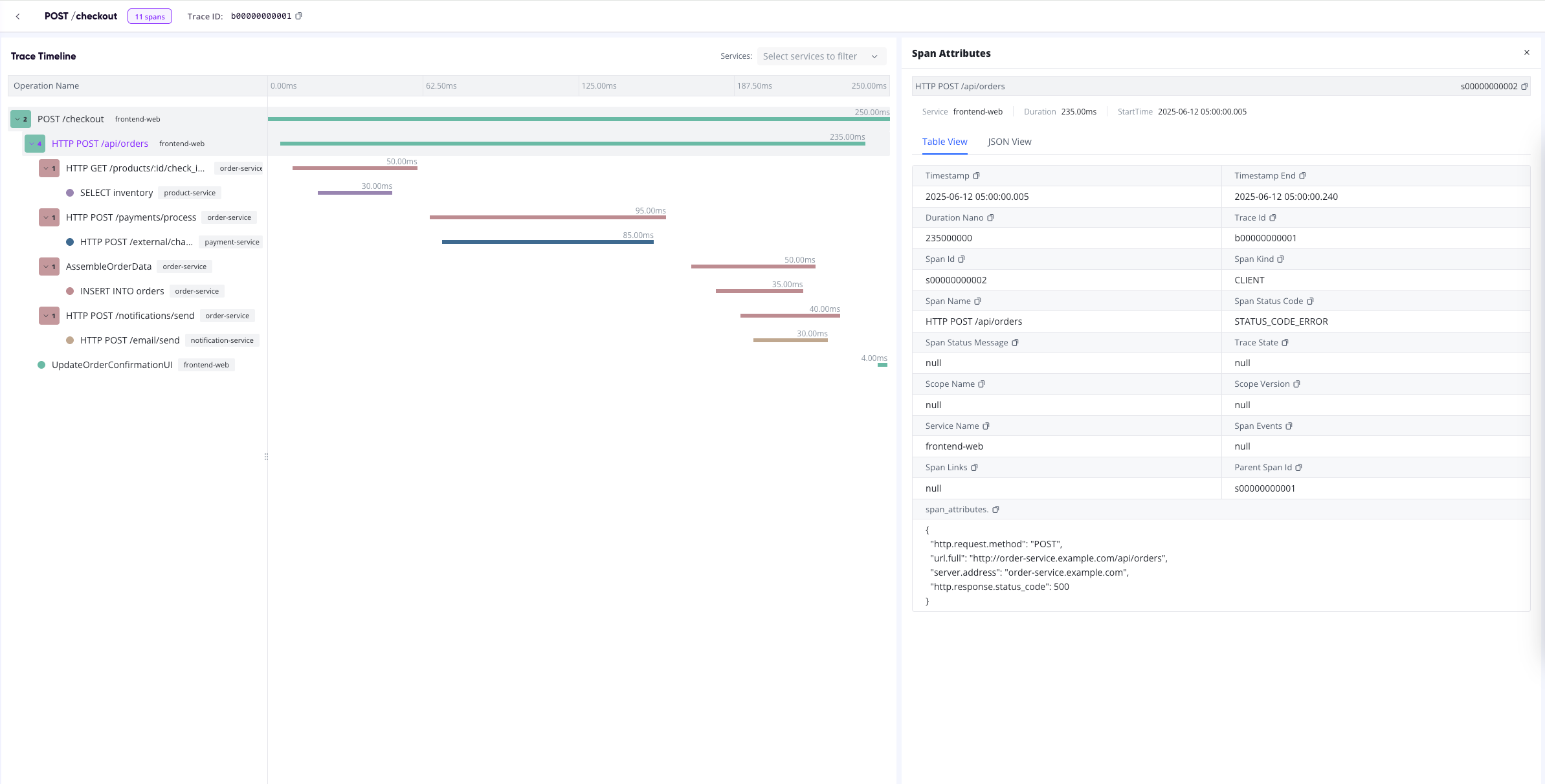
Task: Copy the span ID s00000000002 icon
Action: pyautogui.click(x=1524, y=87)
